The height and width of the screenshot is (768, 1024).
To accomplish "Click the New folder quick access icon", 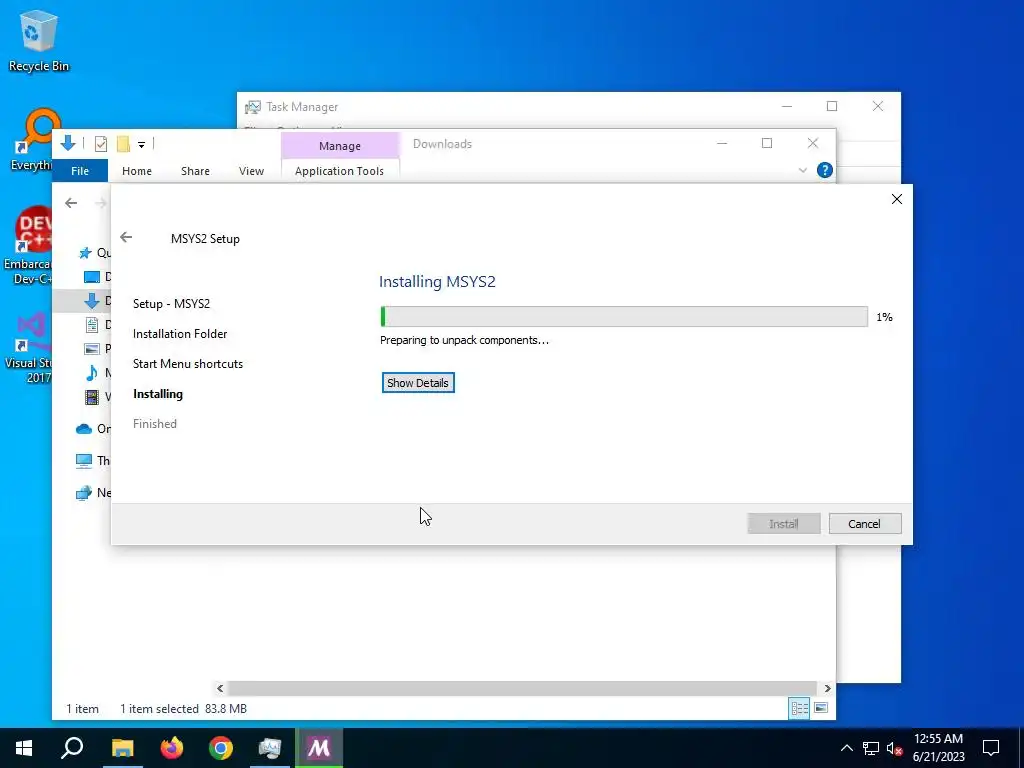I will click(x=123, y=144).
